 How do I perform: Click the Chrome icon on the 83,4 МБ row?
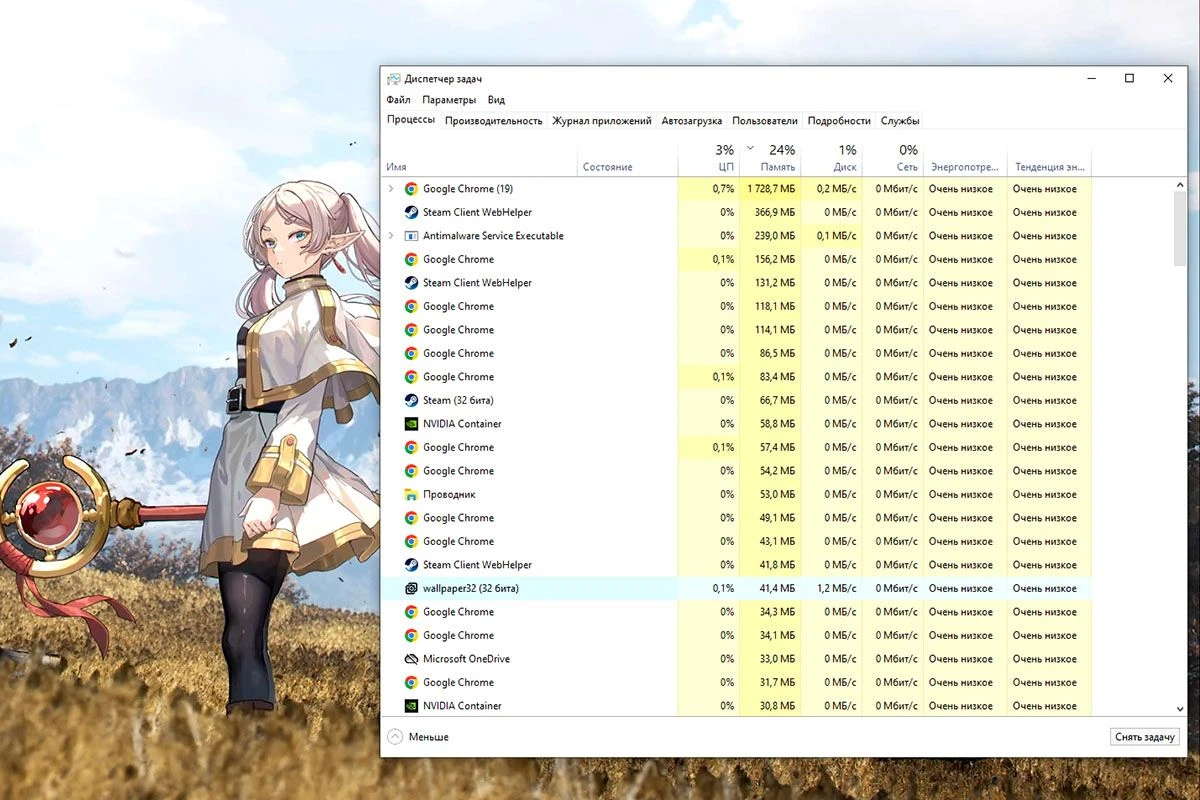(x=411, y=377)
